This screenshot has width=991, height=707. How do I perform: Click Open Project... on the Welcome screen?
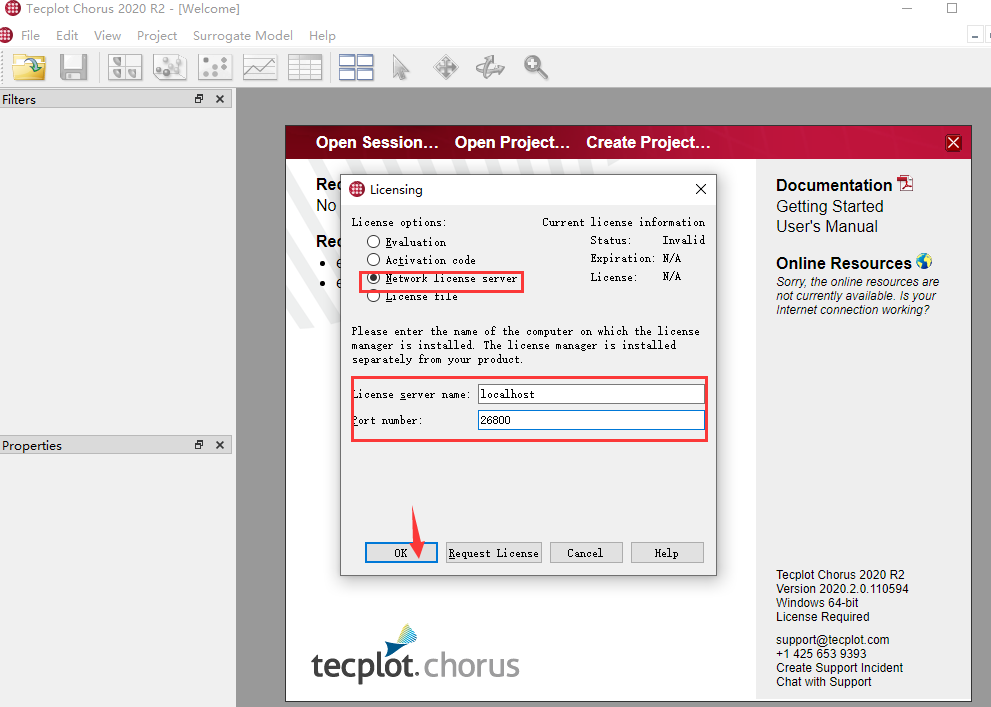coord(513,142)
